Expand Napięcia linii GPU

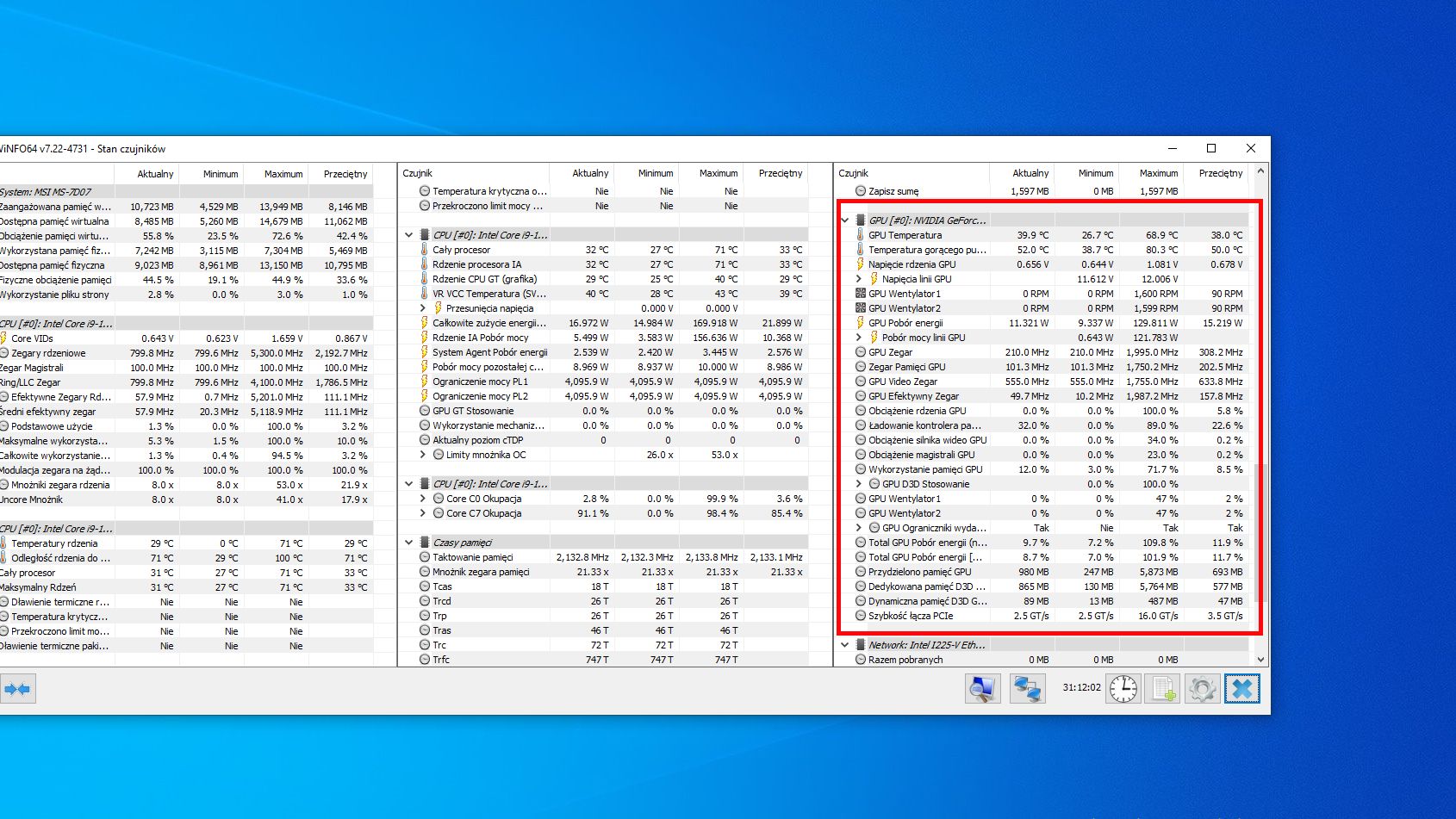[x=858, y=279]
